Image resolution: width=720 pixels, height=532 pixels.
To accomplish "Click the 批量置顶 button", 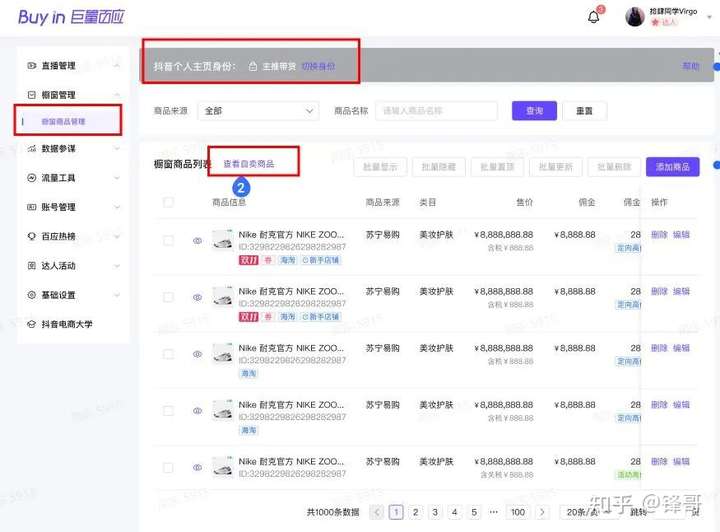I will [x=497, y=167].
